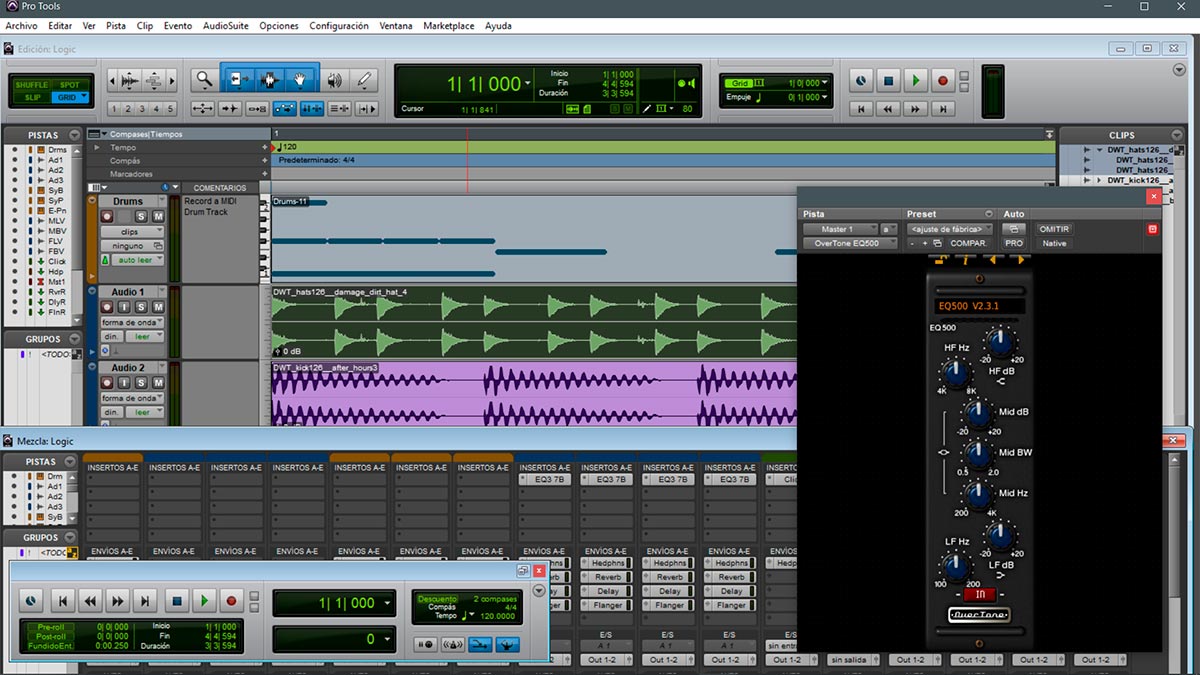Enable SPOT edit mode
The height and width of the screenshot is (675, 1200).
tap(70, 85)
